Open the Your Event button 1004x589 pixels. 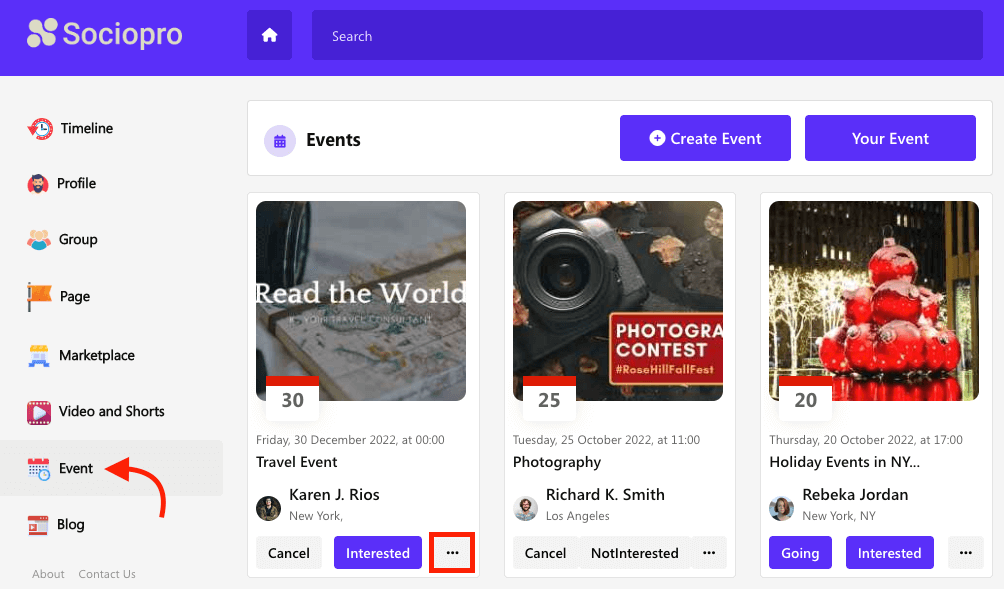890,138
